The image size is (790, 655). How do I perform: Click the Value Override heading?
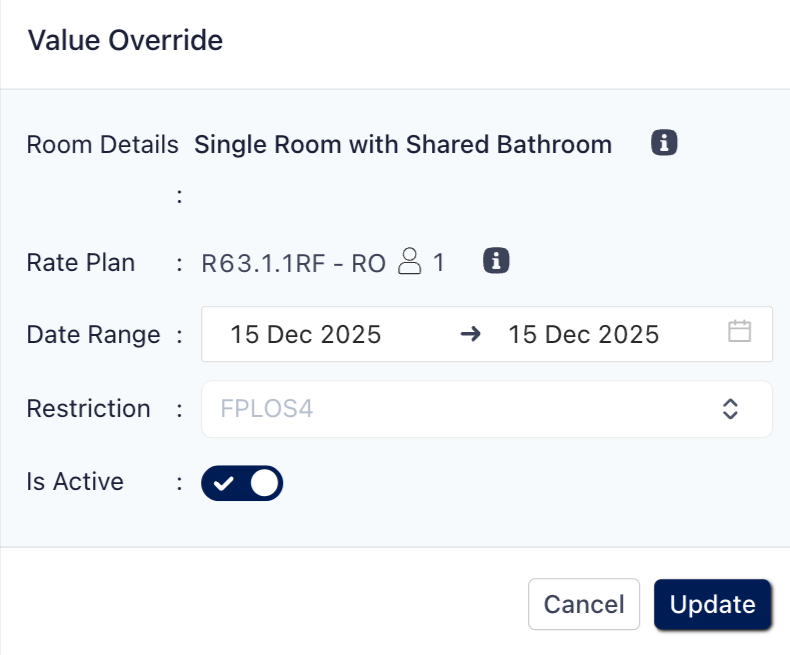tap(125, 41)
